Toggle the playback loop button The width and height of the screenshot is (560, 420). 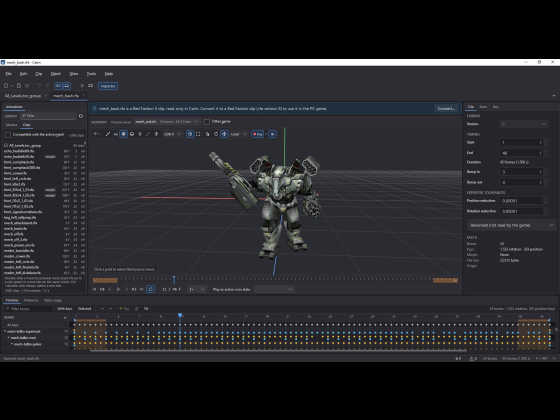point(151,289)
